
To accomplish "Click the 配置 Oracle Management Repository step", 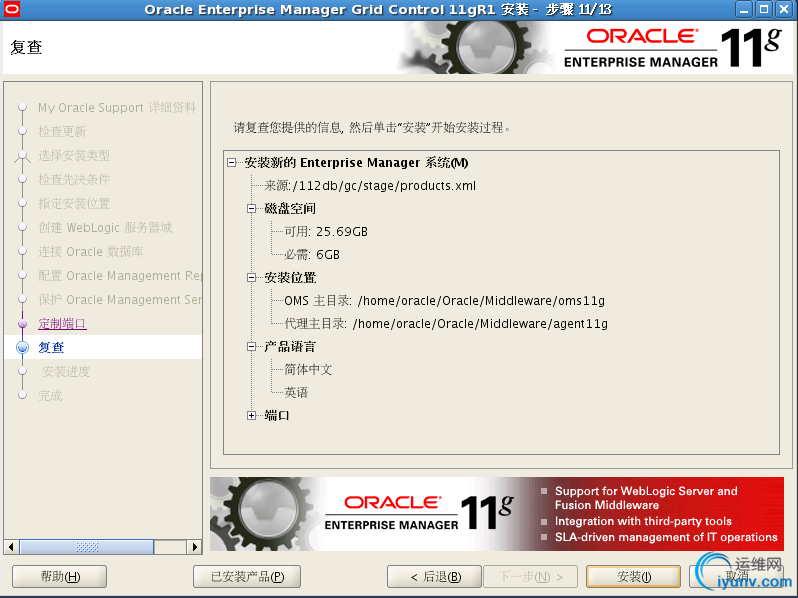I will tap(120, 276).
